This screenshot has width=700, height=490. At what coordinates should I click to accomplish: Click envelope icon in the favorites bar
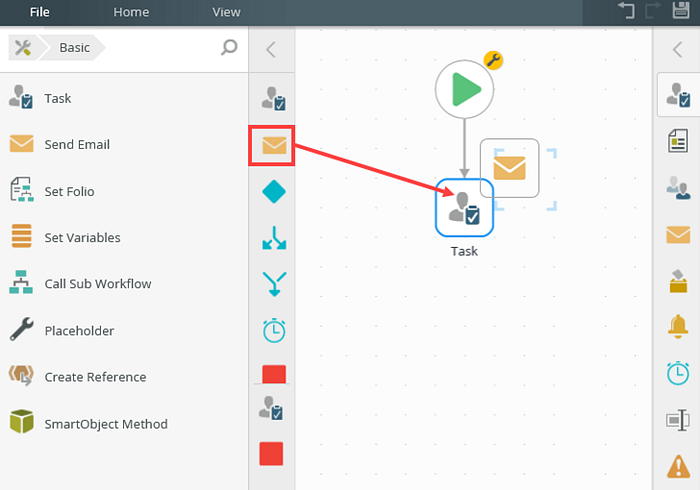(x=274, y=145)
